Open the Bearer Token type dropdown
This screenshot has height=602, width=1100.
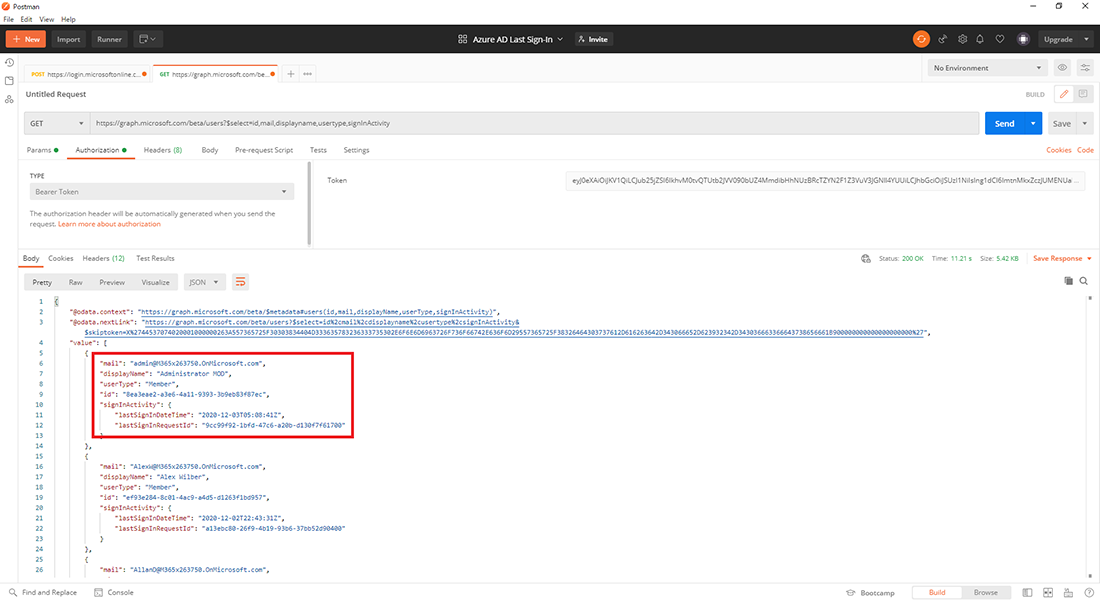161,192
